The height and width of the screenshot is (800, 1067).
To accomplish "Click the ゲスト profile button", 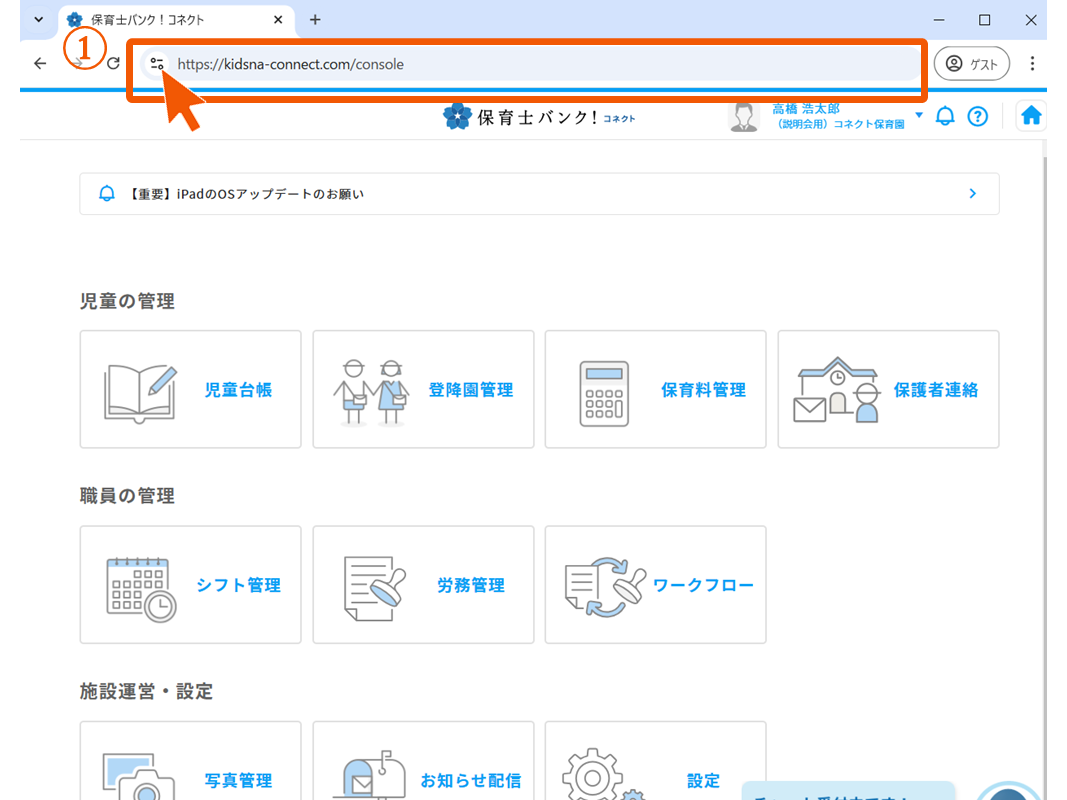I will 971,64.
